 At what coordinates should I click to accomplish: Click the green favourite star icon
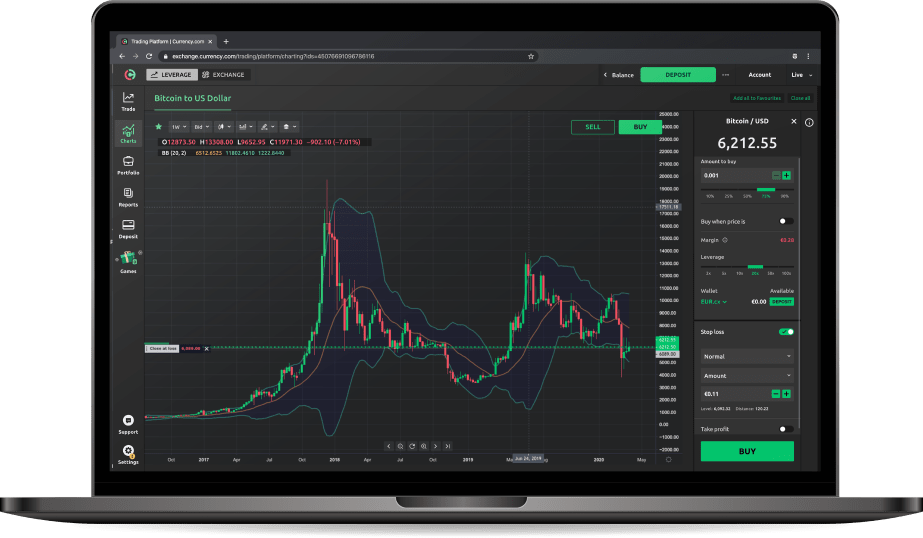pos(158,127)
